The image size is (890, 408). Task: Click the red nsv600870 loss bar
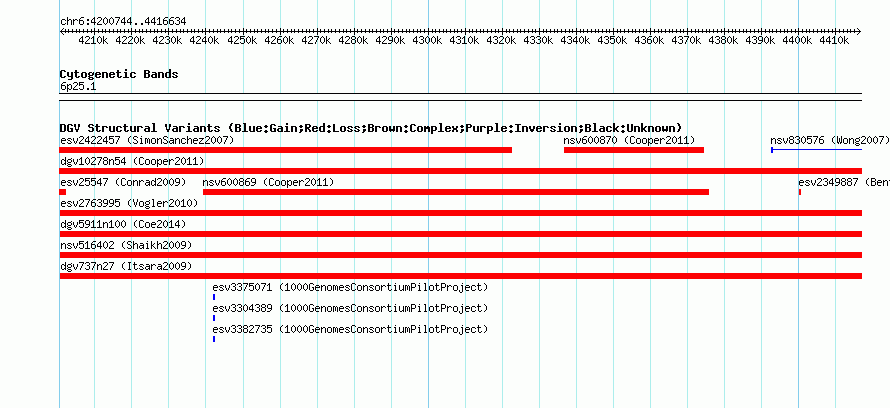(633, 150)
